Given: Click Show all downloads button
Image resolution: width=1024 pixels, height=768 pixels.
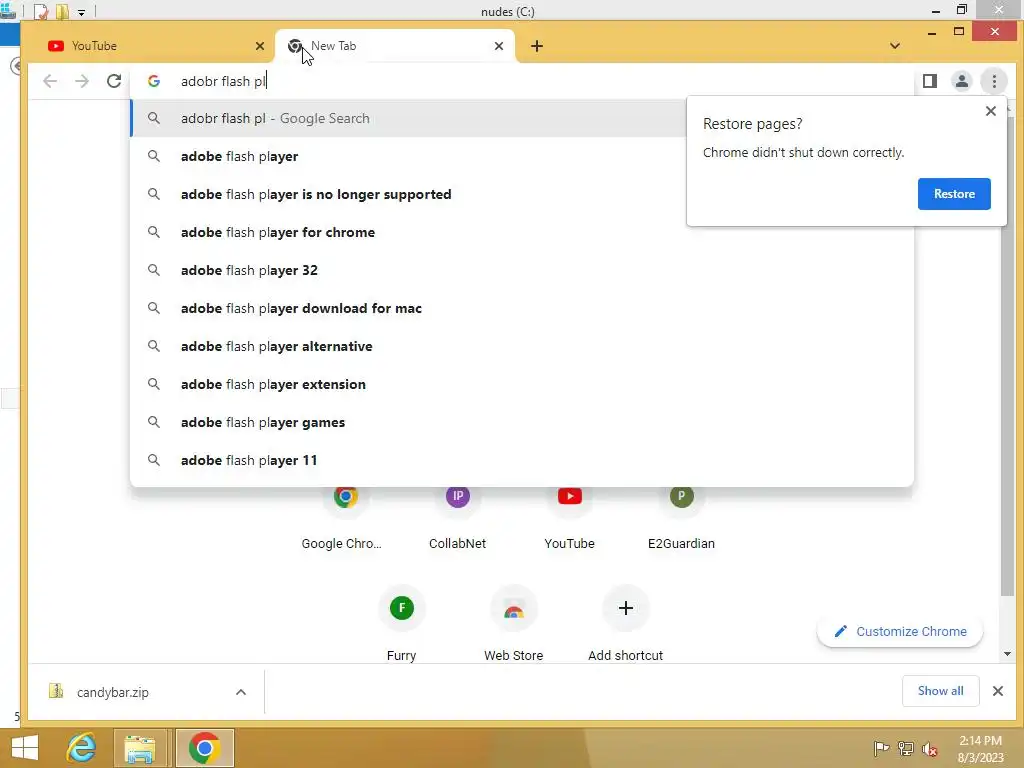Looking at the screenshot, I should click(x=940, y=691).
